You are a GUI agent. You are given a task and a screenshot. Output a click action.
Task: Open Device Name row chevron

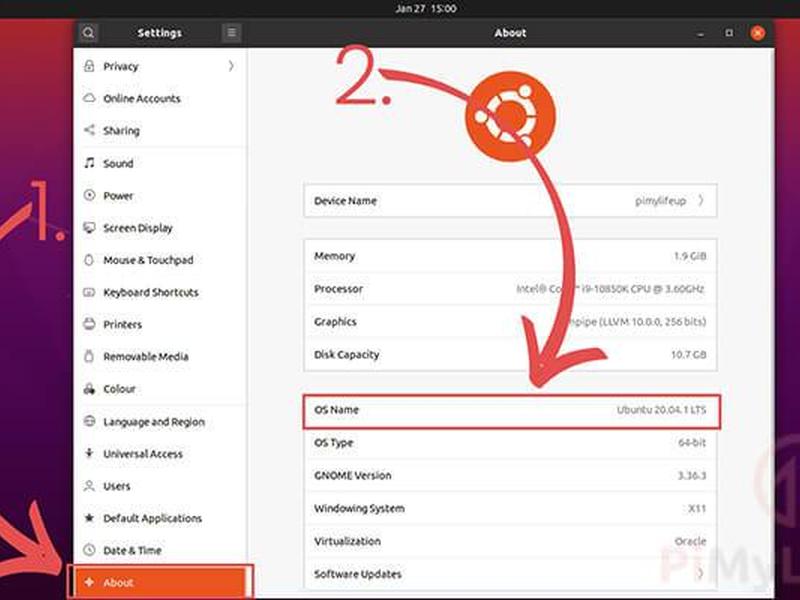[701, 201]
